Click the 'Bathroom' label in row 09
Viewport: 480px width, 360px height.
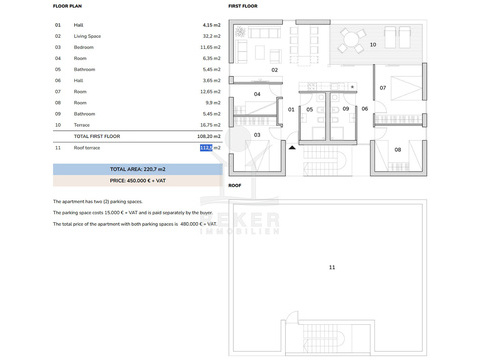tap(84, 114)
